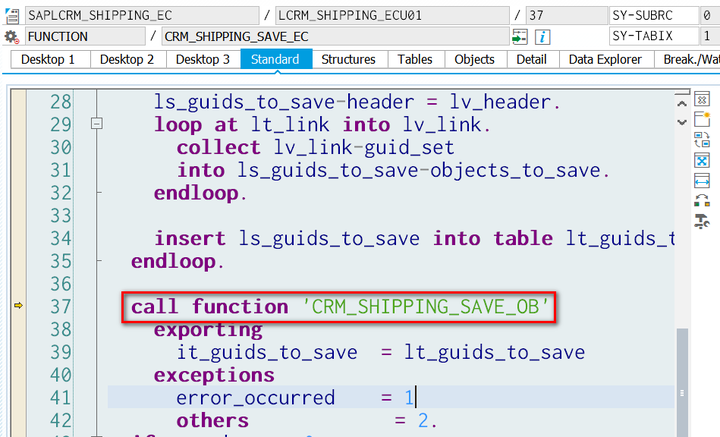Click the maximize horizontally tool icon
Screen dimensions: 720x437
(x=702, y=181)
